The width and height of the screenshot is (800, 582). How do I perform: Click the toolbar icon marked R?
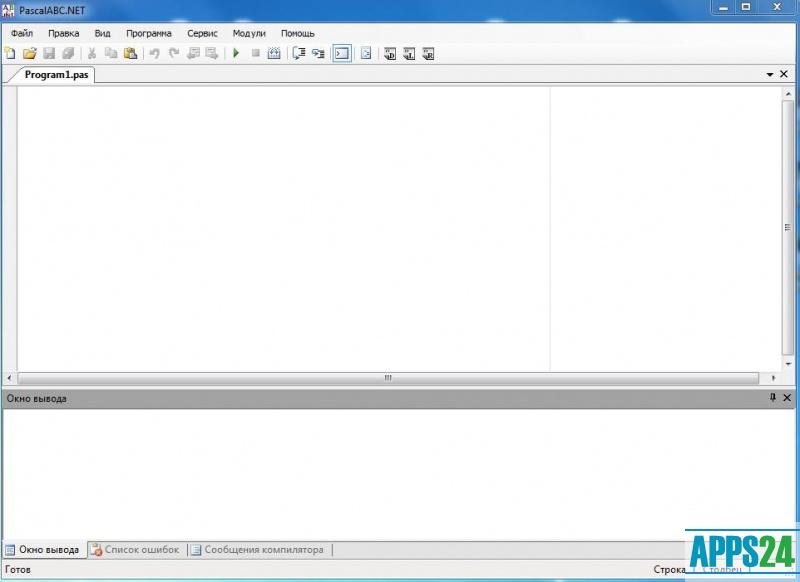tap(428, 53)
